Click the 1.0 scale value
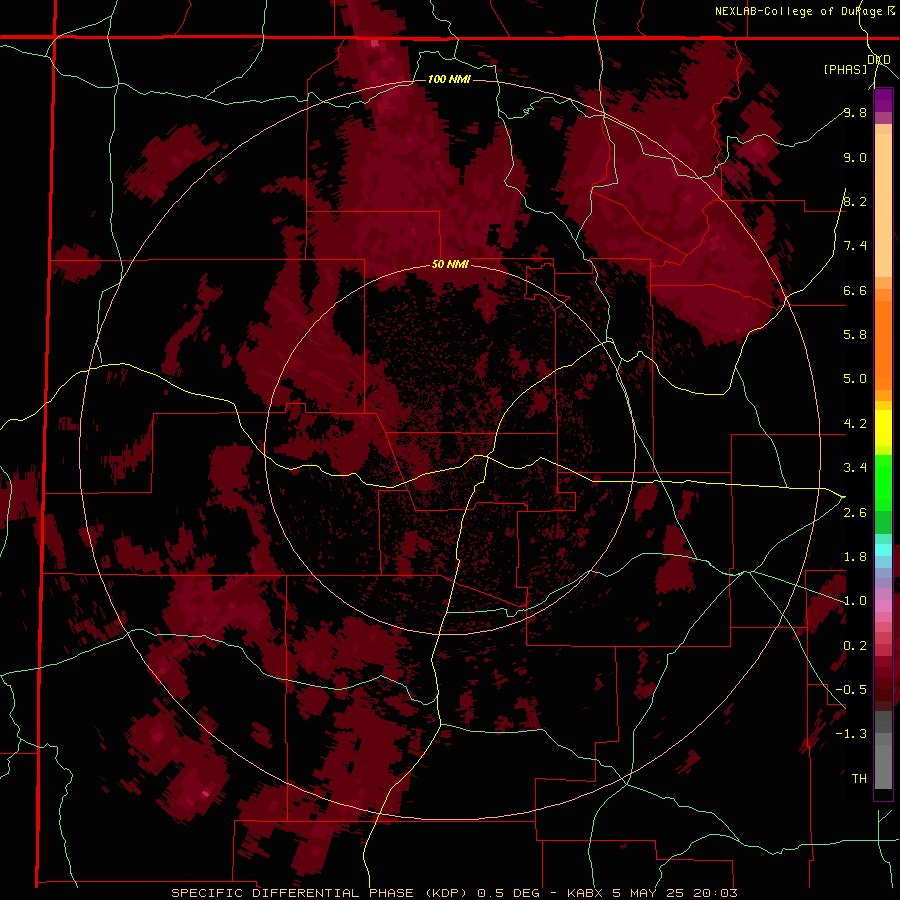The width and height of the screenshot is (900, 900). click(855, 601)
